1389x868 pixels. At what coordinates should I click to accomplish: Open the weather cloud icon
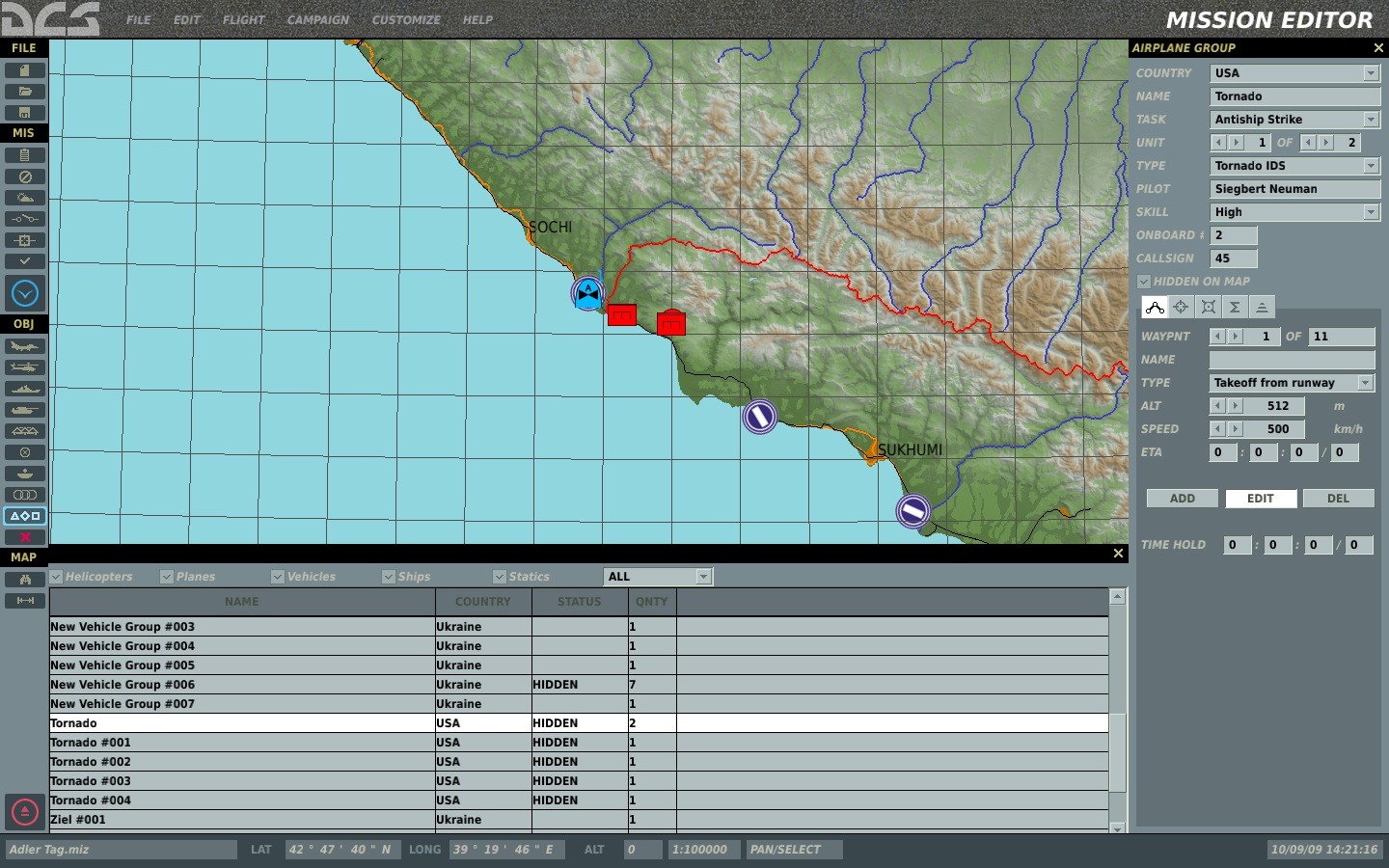tap(25, 198)
